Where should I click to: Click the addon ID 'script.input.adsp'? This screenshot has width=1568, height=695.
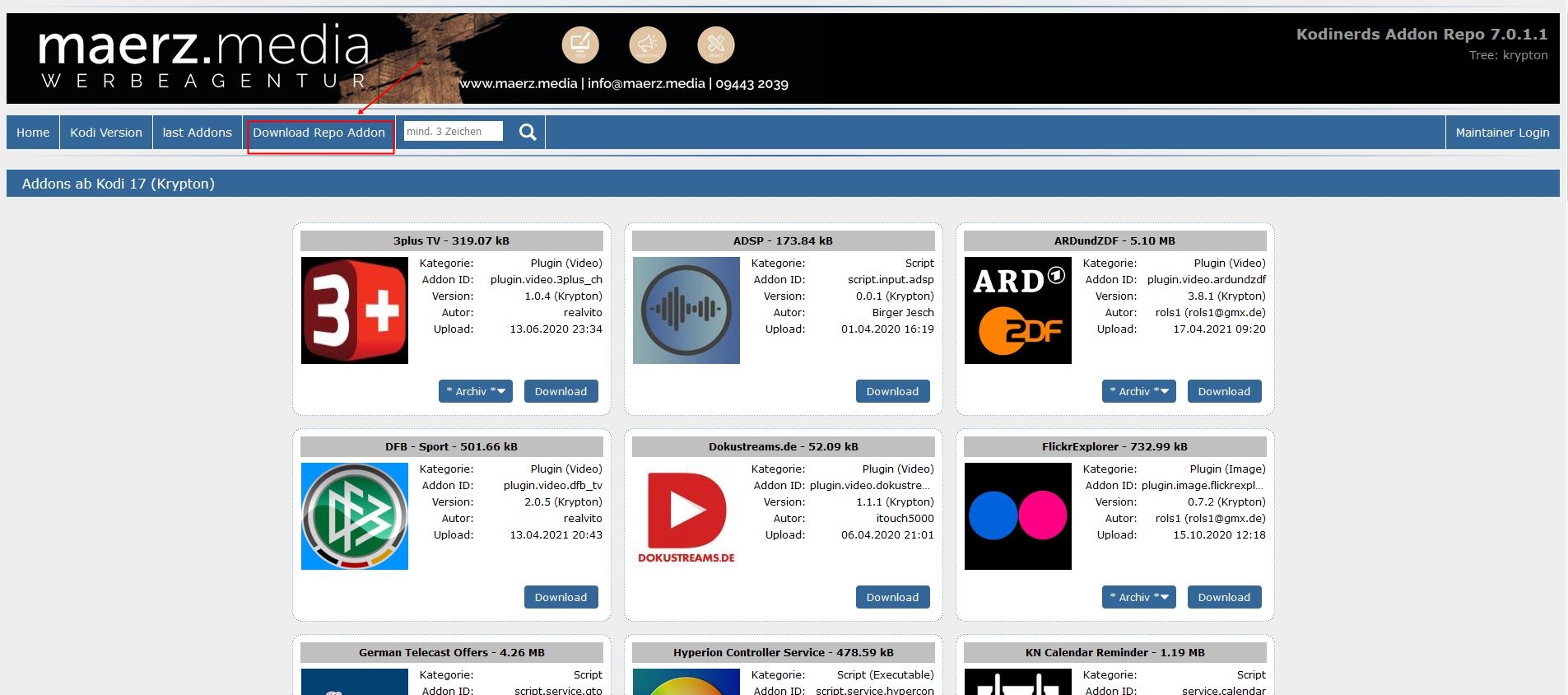click(891, 279)
